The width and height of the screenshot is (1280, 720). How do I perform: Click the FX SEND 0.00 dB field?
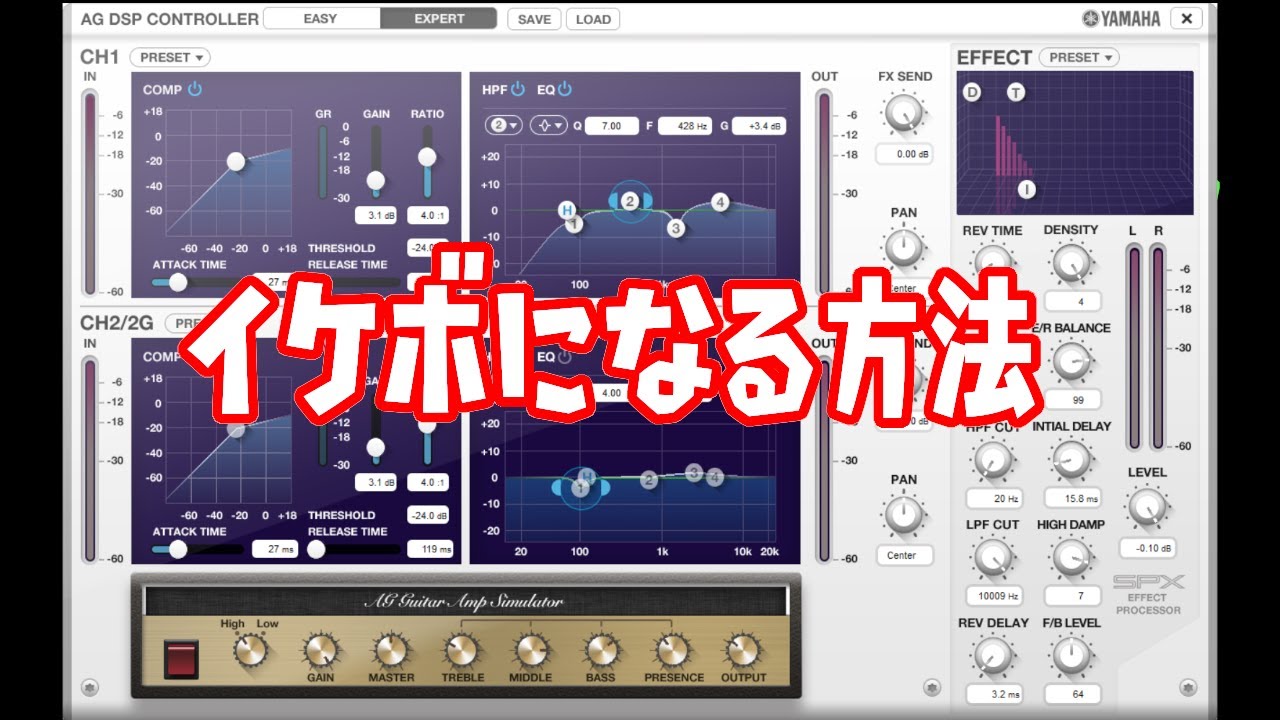904,154
